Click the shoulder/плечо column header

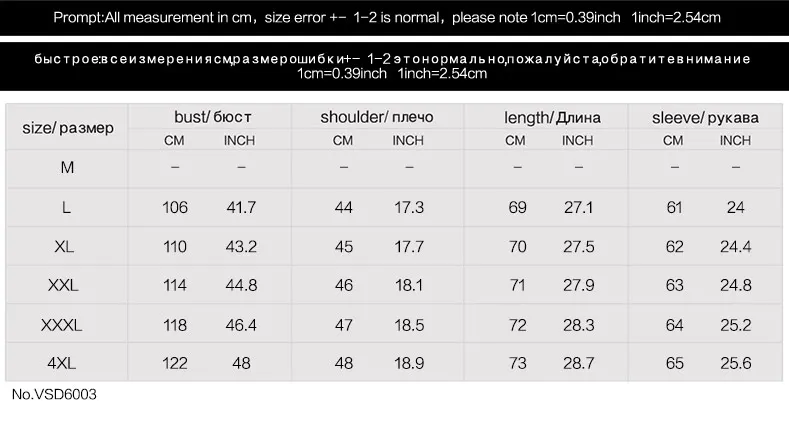[x=376, y=117]
